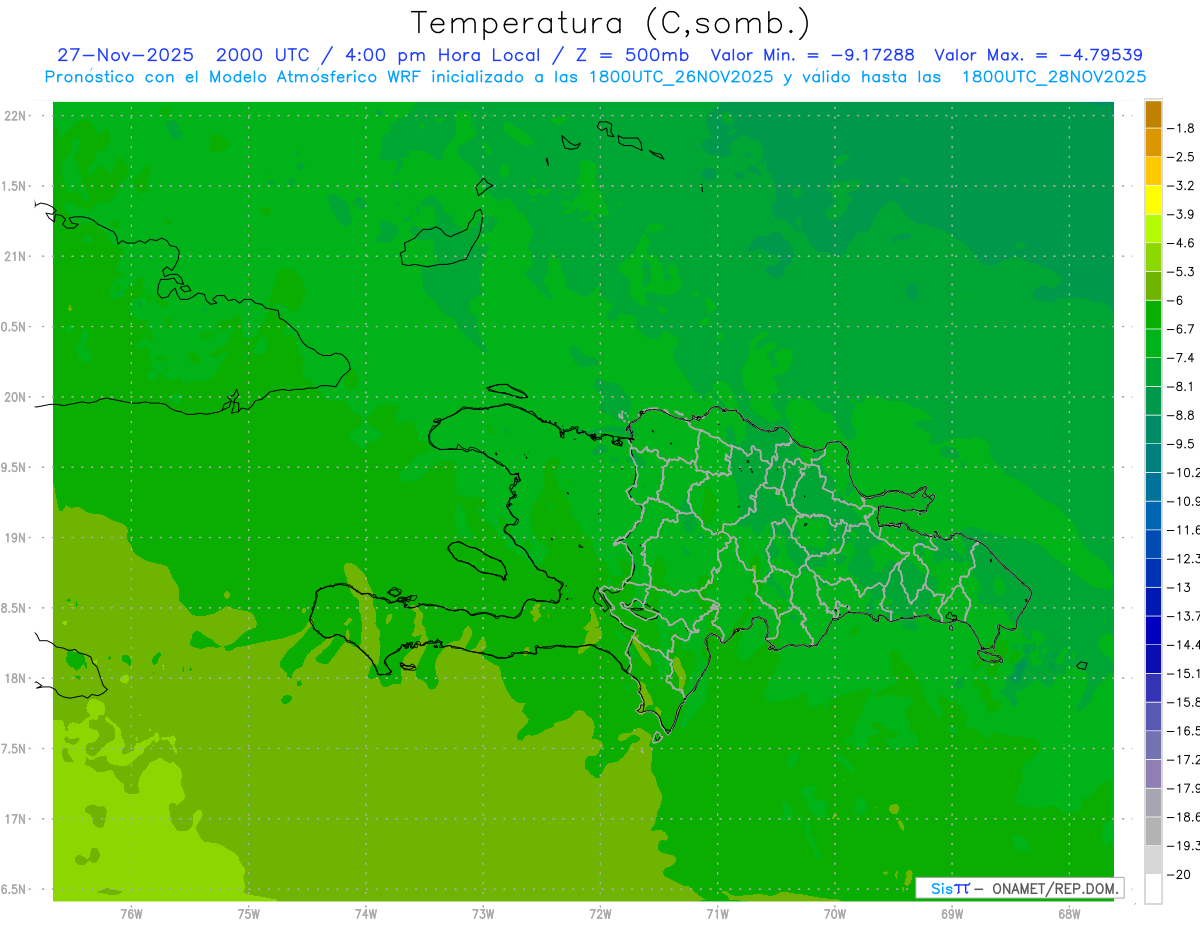Click the dark orange swatch topping the color scale
Screen dimensions: 1200x927
coord(1153,114)
